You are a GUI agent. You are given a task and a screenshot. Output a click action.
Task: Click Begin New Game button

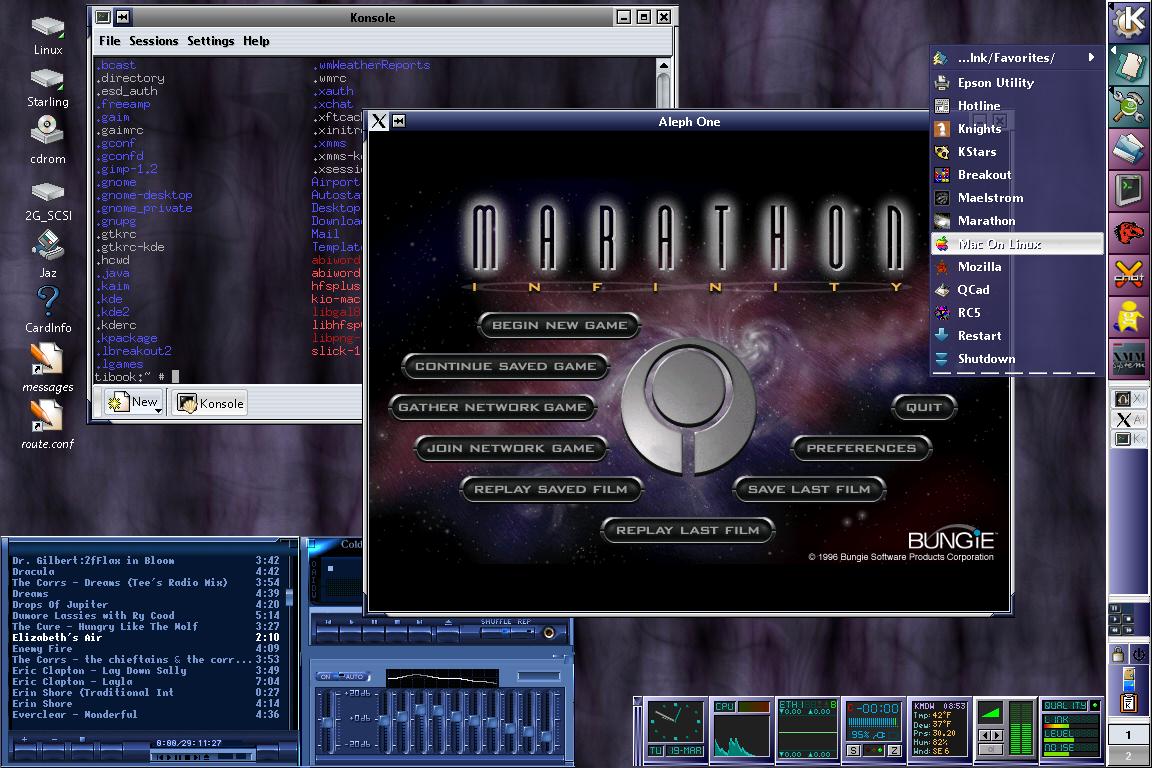[x=559, y=325]
